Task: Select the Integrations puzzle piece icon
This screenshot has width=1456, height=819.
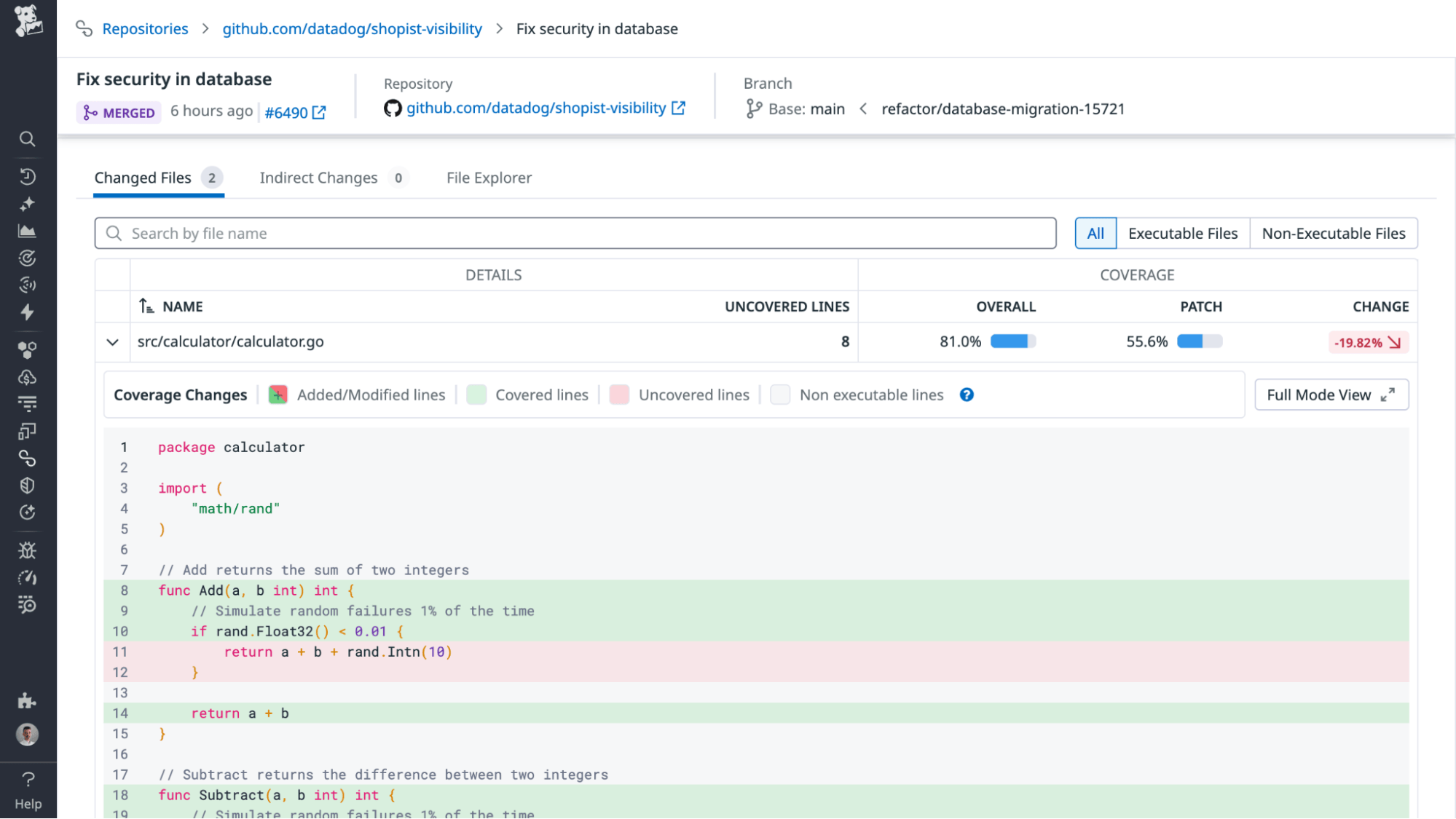Action: (28, 701)
